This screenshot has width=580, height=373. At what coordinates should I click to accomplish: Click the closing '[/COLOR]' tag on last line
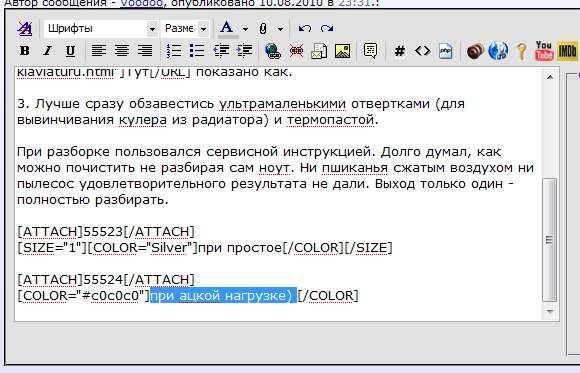(328, 295)
